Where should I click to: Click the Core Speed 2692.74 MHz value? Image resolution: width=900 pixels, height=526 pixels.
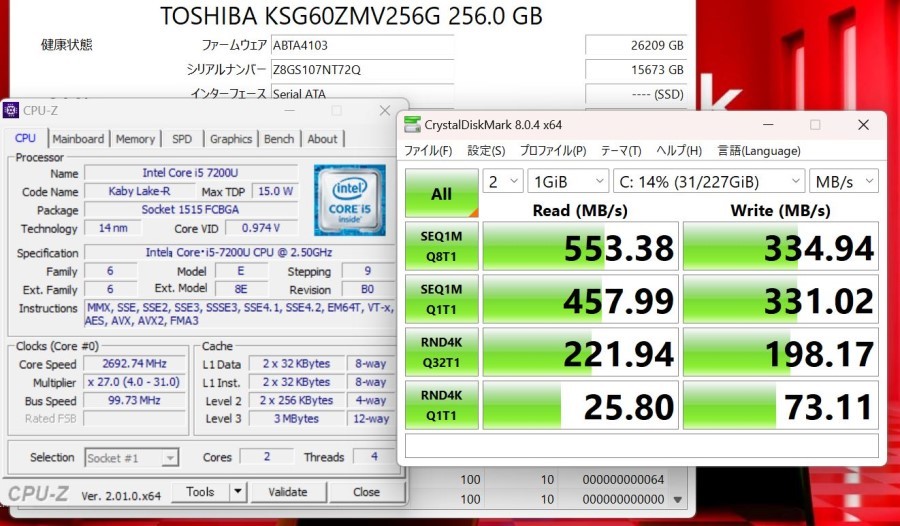pyautogui.click(x=134, y=363)
